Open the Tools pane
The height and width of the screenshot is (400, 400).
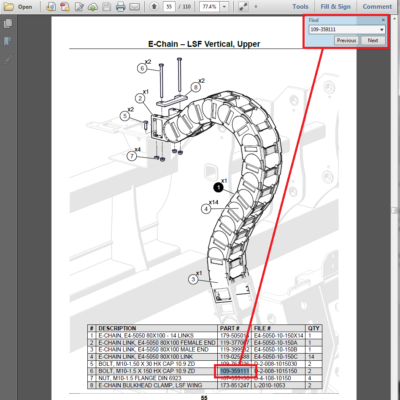[x=300, y=6]
